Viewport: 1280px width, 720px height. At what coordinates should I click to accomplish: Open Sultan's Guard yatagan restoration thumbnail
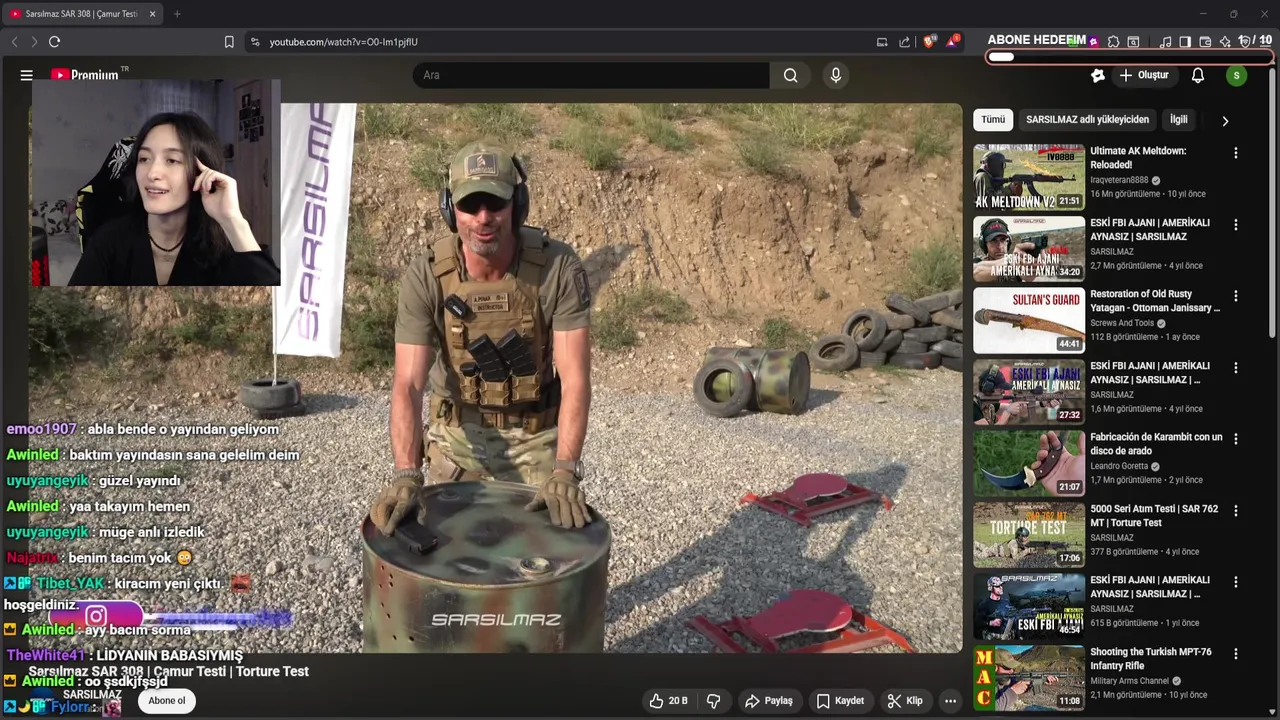pyautogui.click(x=1029, y=320)
